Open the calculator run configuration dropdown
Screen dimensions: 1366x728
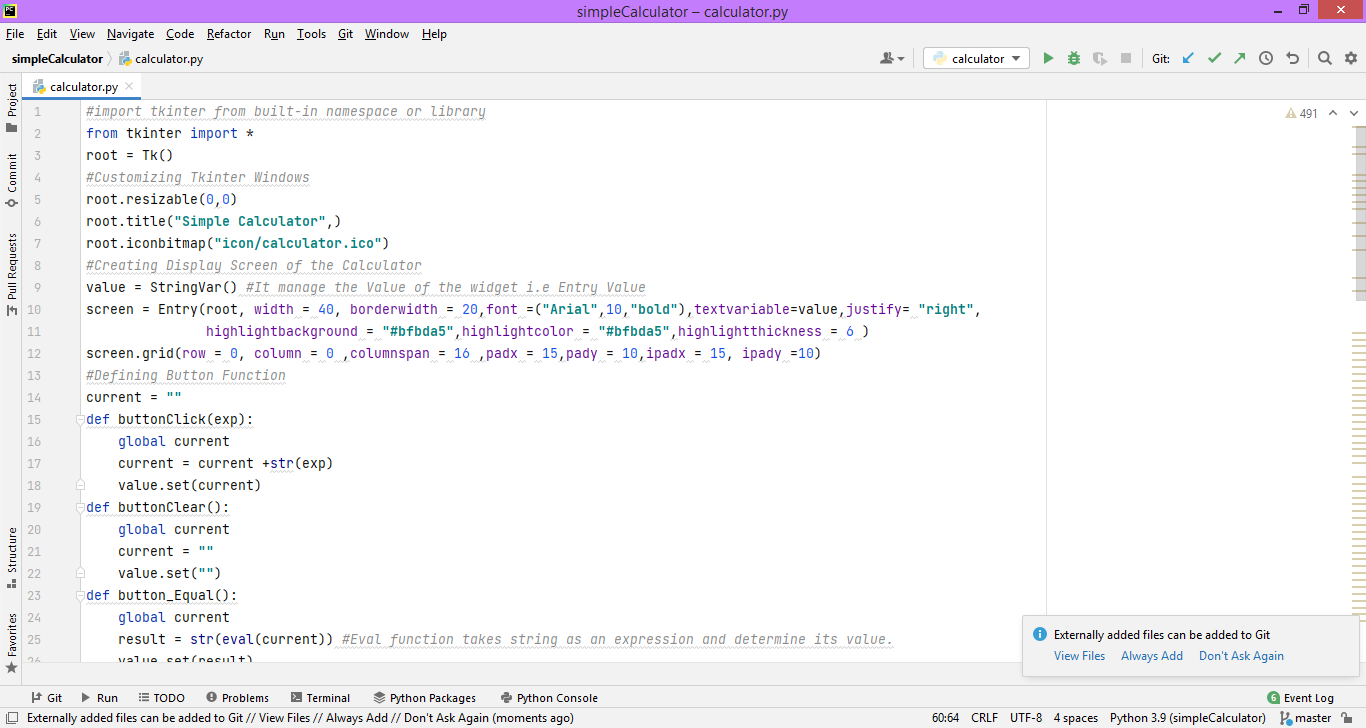click(976, 57)
